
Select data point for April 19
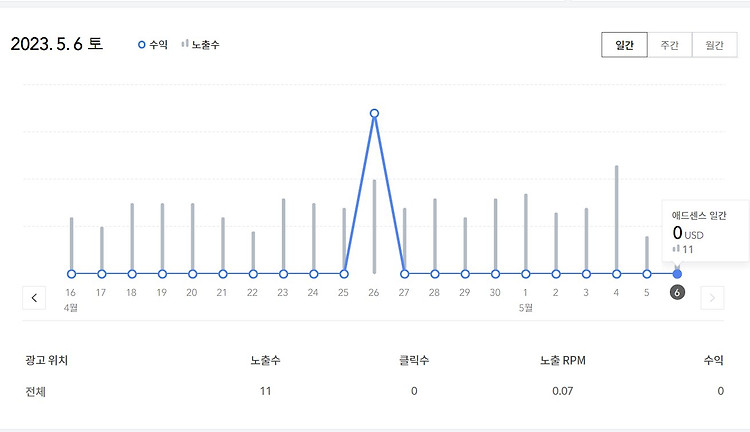pyautogui.click(x=162, y=274)
